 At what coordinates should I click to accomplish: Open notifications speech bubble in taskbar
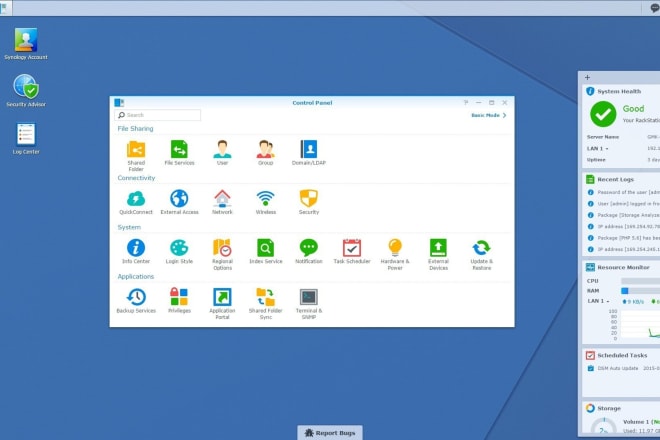tap(655, 8)
